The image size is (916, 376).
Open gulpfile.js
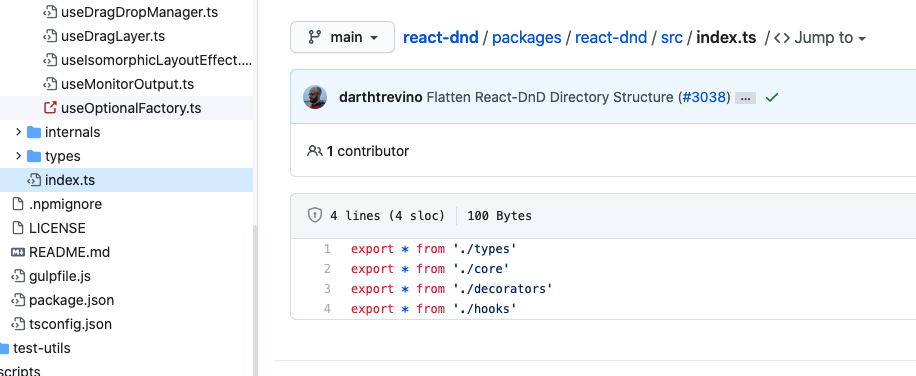coord(60,276)
